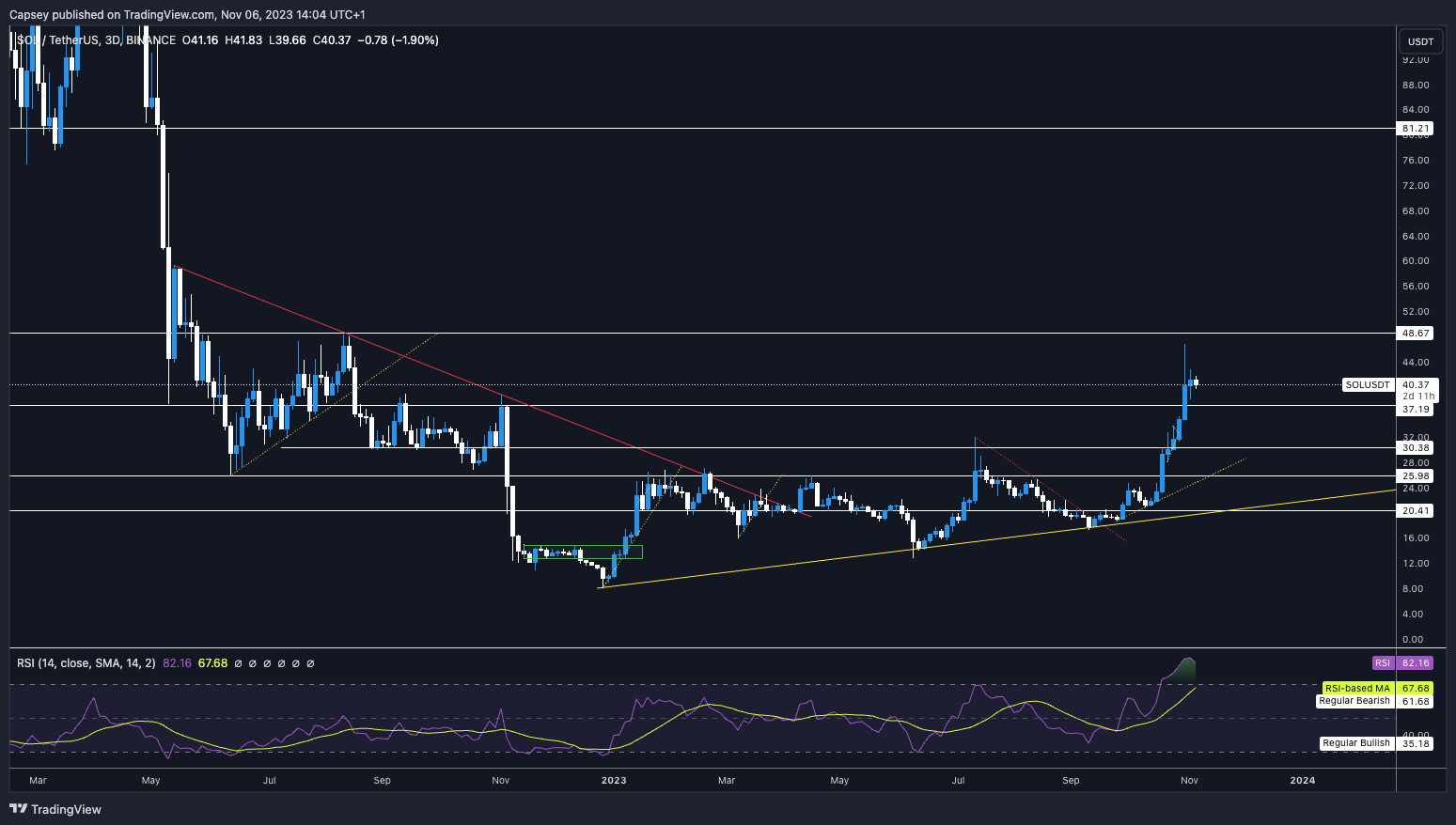The height and width of the screenshot is (825, 1456).
Task: Click the 56.00 price scale label
Action: tap(1416, 286)
